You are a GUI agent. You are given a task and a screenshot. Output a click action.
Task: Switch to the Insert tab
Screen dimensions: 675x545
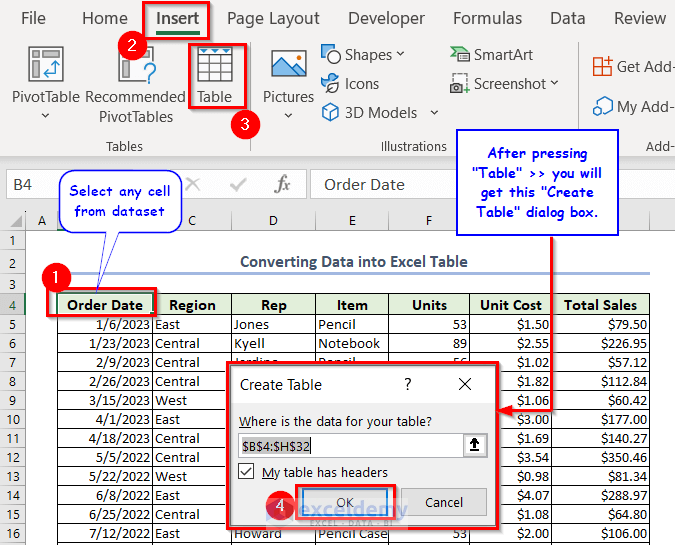(177, 19)
